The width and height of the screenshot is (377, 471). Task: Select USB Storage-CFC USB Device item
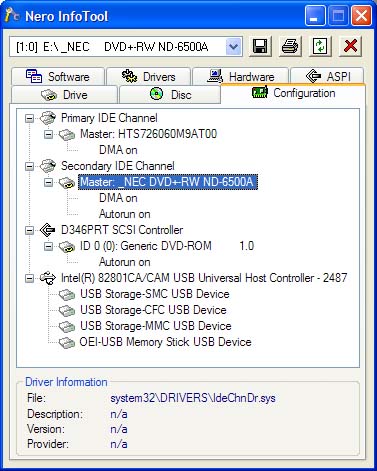click(153, 310)
